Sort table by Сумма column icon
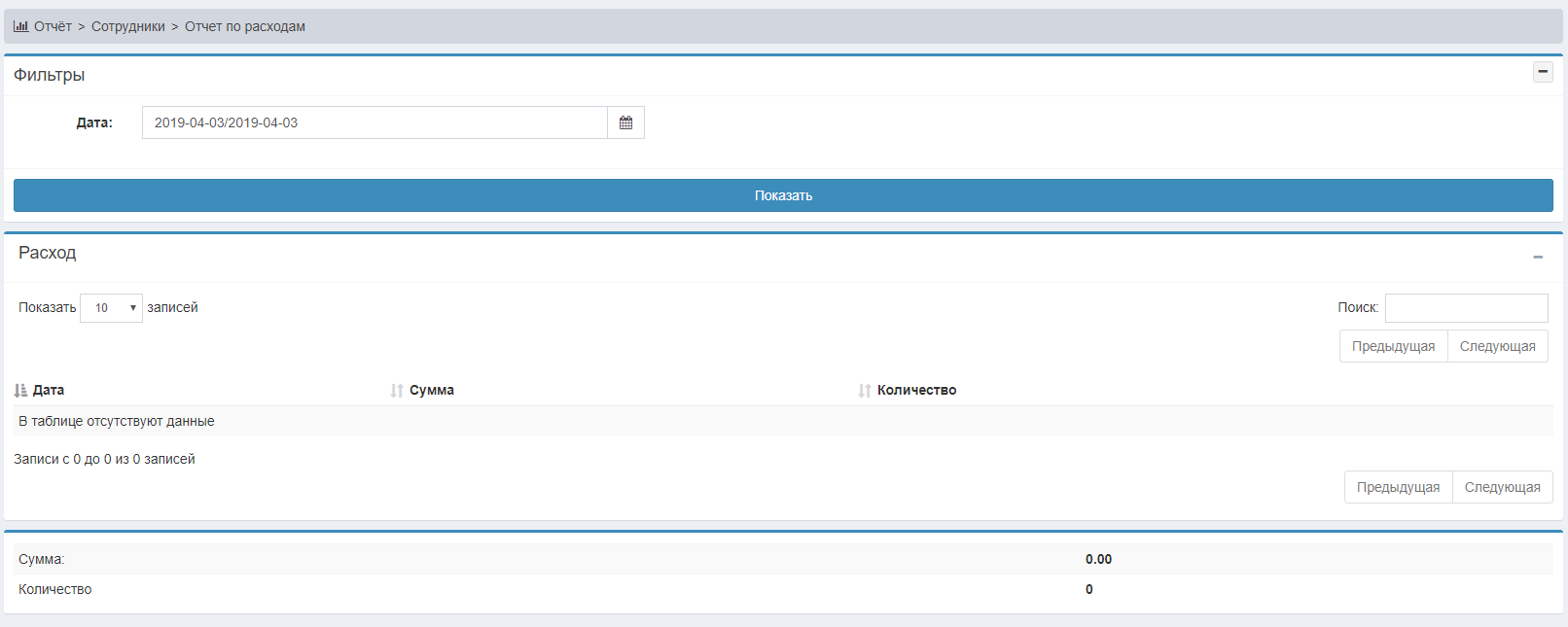Screen dimensions: 1568x627 [x=397, y=391]
